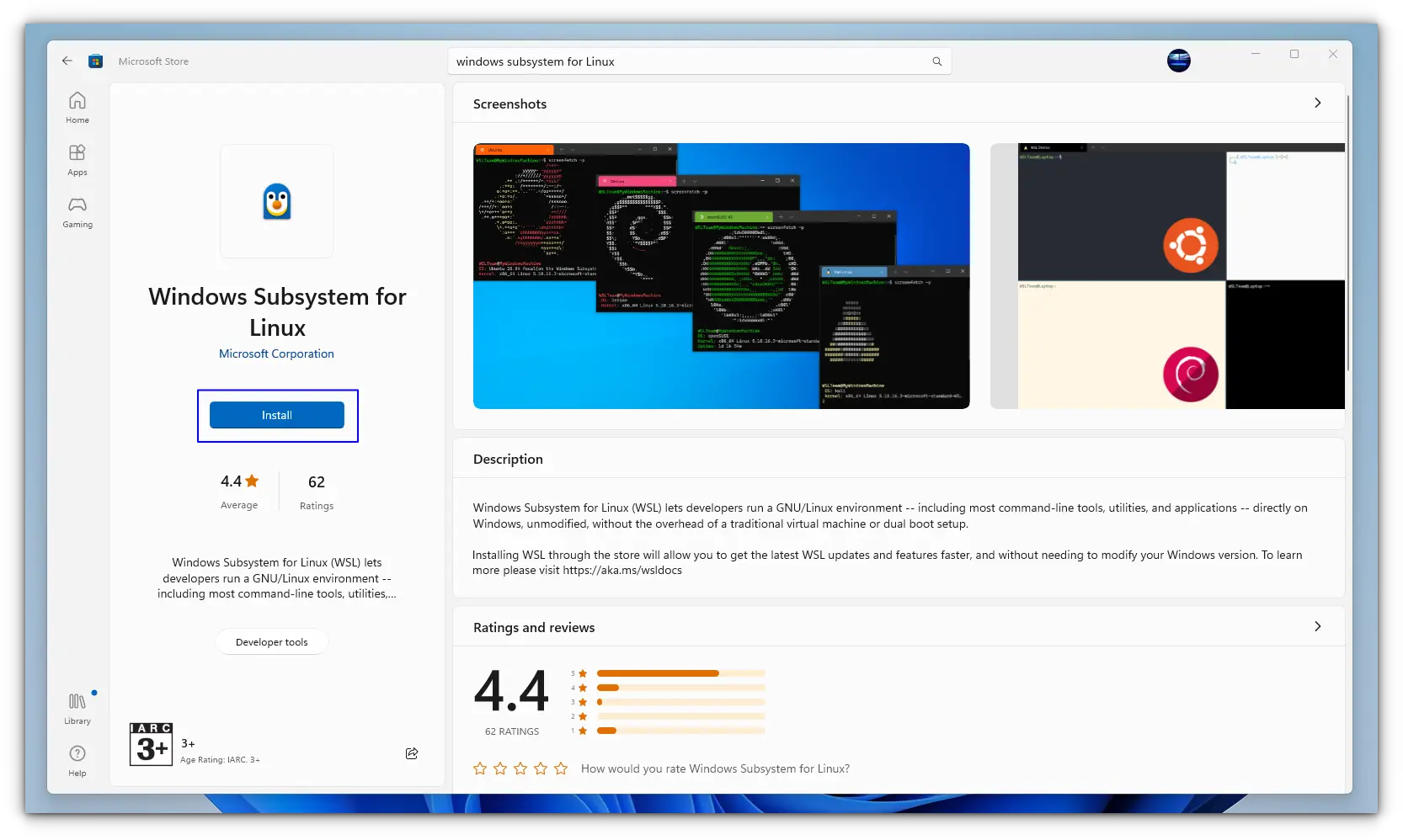This screenshot has height=840, width=1403.
Task: Click the search magnifier icon
Action: [x=936, y=61]
